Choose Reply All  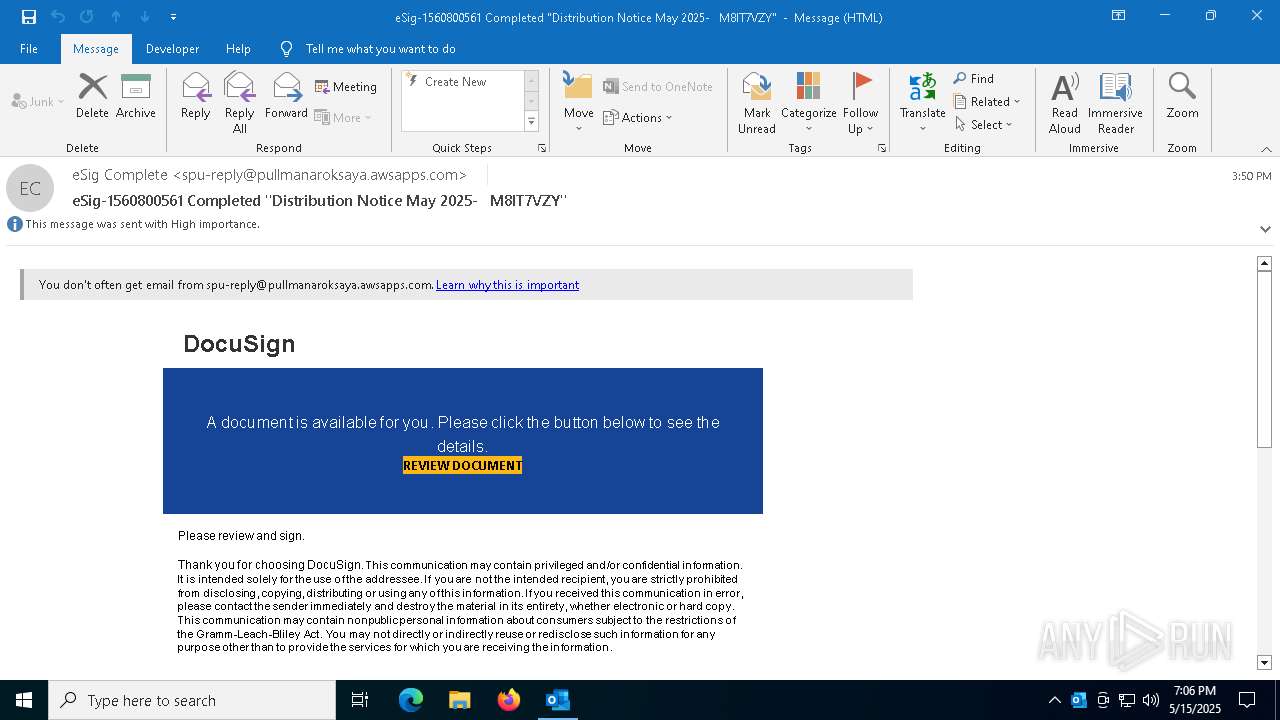click(x=239, y=102)
